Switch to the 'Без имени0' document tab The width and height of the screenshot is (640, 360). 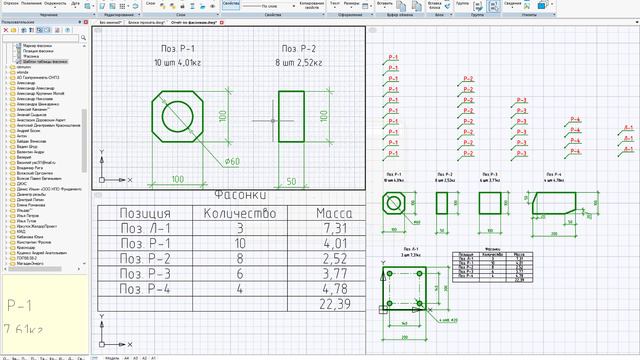(x=110, y=22)
